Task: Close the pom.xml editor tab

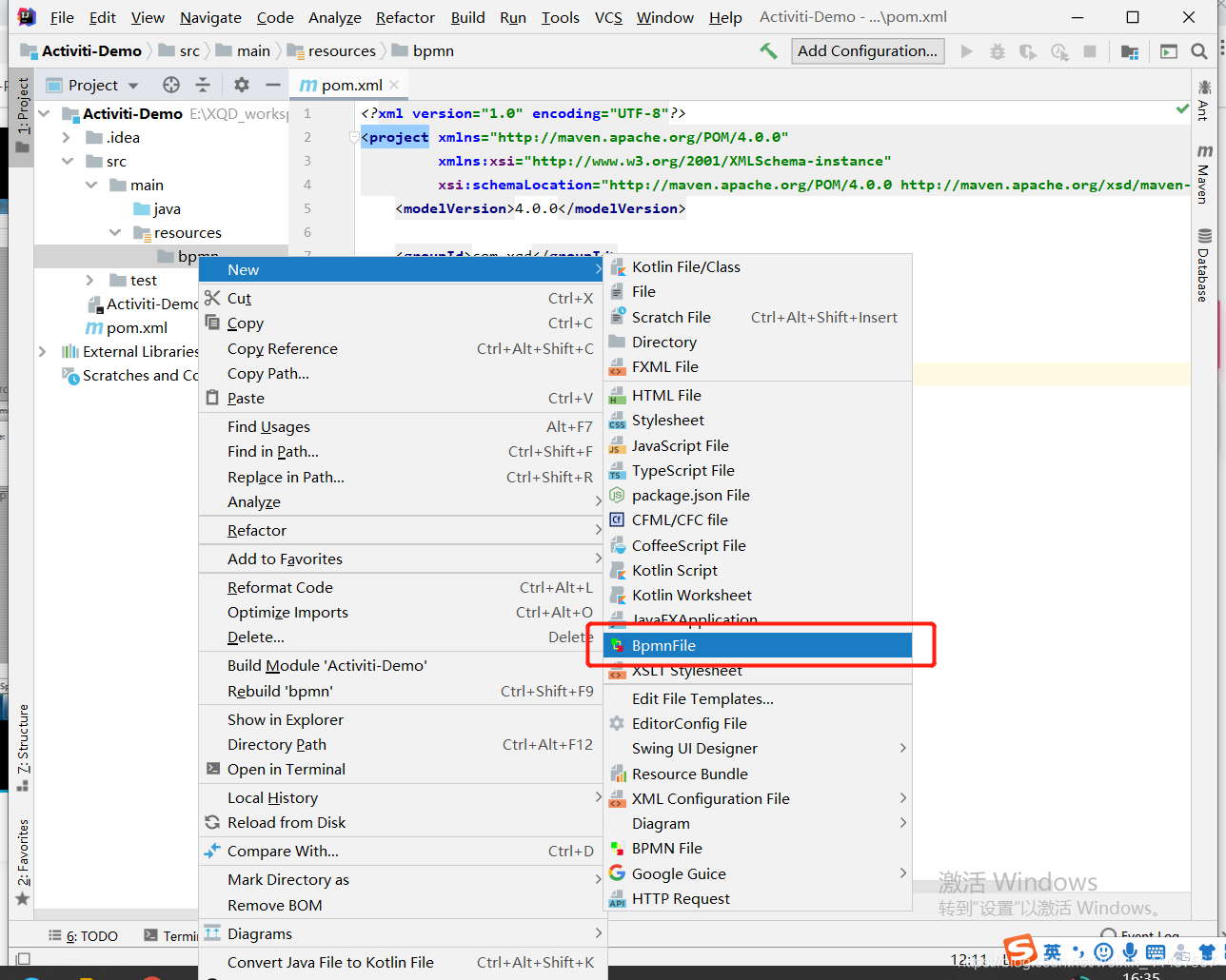Action: click(394, 85)
